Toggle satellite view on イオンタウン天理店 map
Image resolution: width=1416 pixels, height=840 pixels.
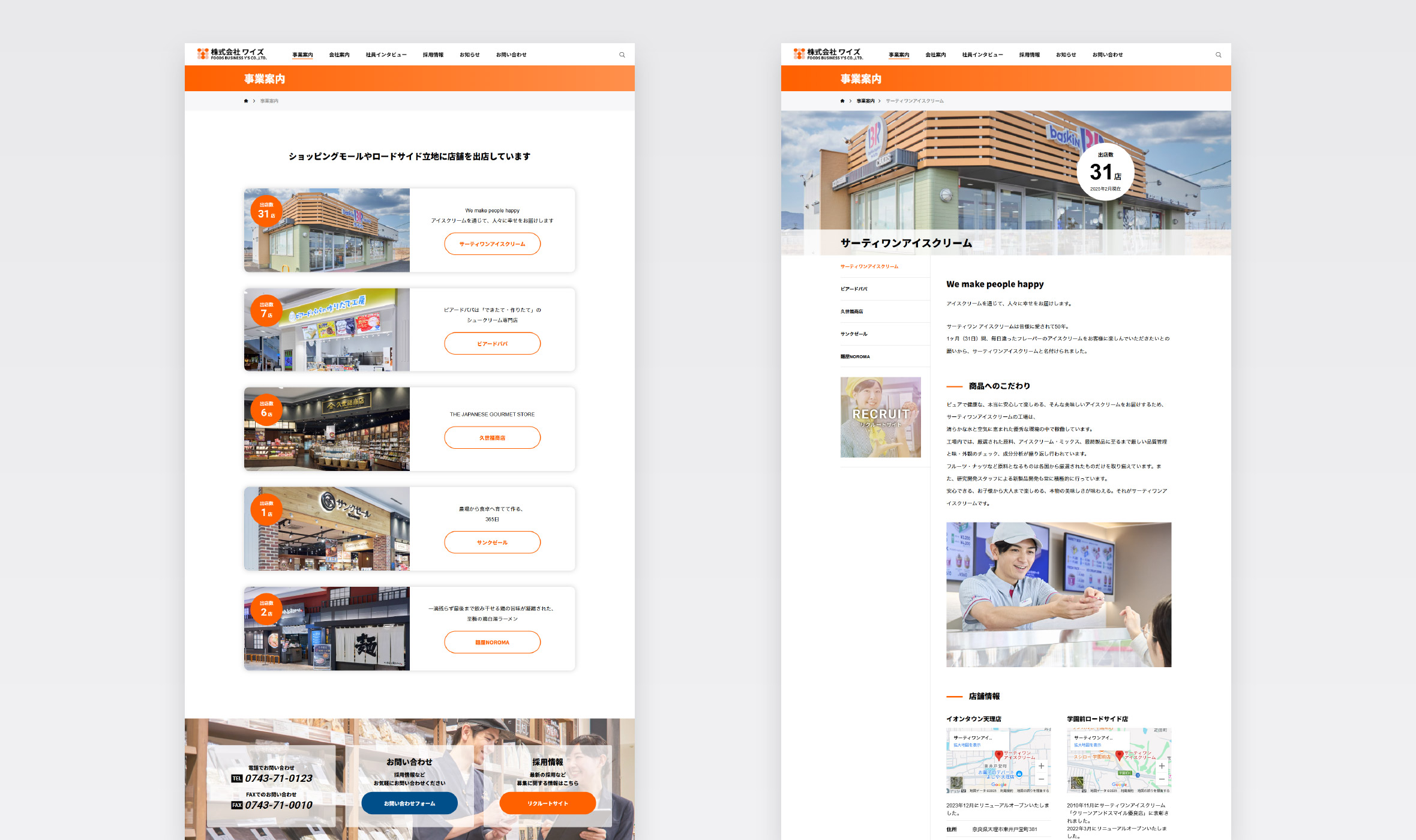coord(956,782)
